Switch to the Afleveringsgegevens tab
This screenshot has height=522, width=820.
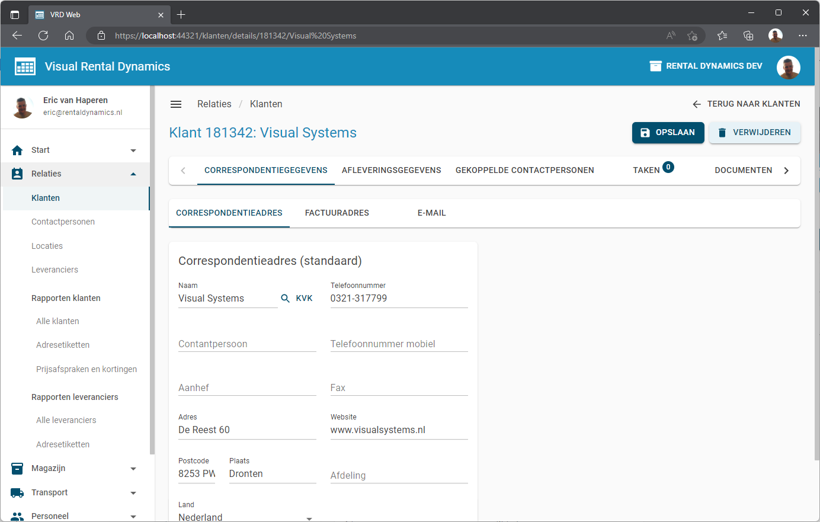pos(391,171)
